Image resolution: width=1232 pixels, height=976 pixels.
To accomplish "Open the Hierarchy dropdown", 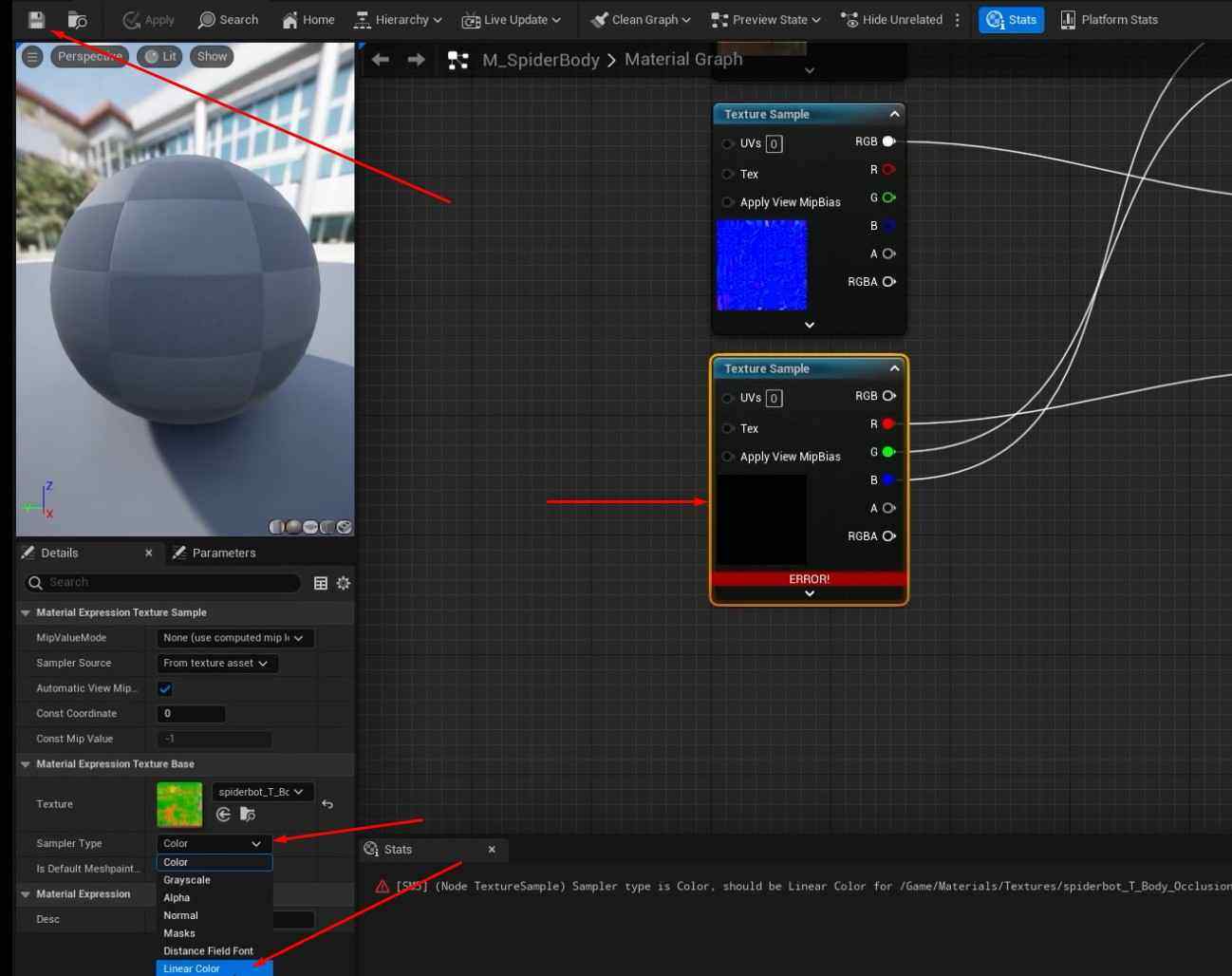I will (398, 20).
